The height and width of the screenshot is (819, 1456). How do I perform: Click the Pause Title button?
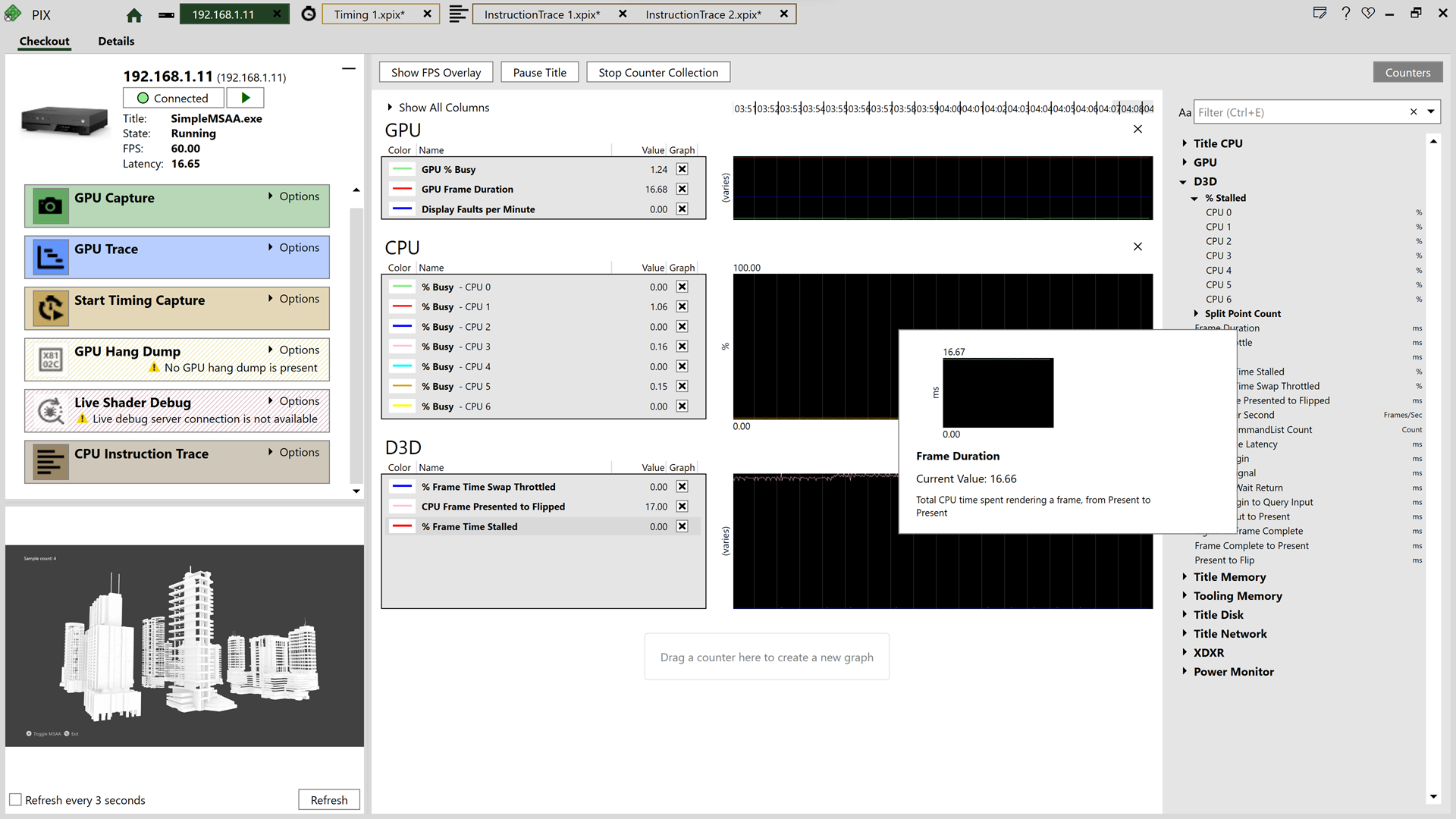(539, 72)
